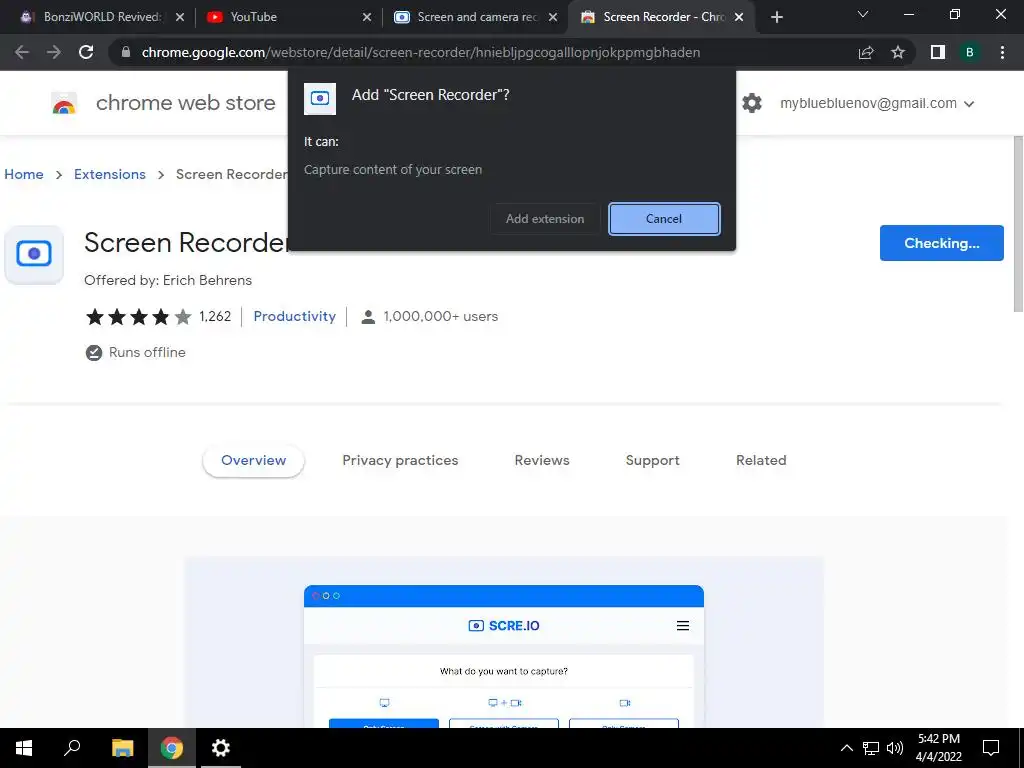Open the web store settings gear
The width and height of the screenshot is (1024, 768).
coord(752,103)
